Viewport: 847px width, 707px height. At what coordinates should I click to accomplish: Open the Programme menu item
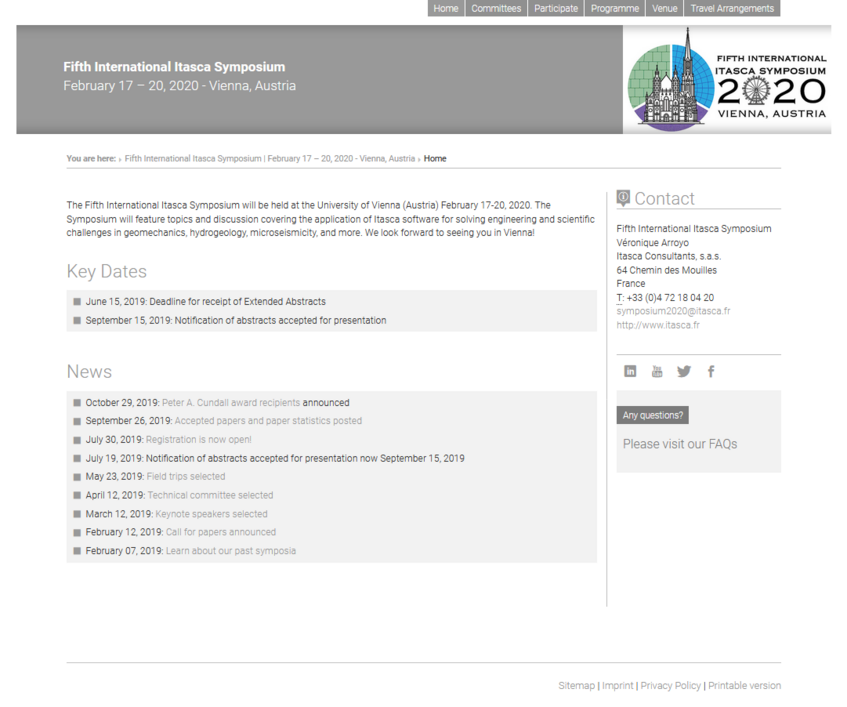tap(615, 8)
